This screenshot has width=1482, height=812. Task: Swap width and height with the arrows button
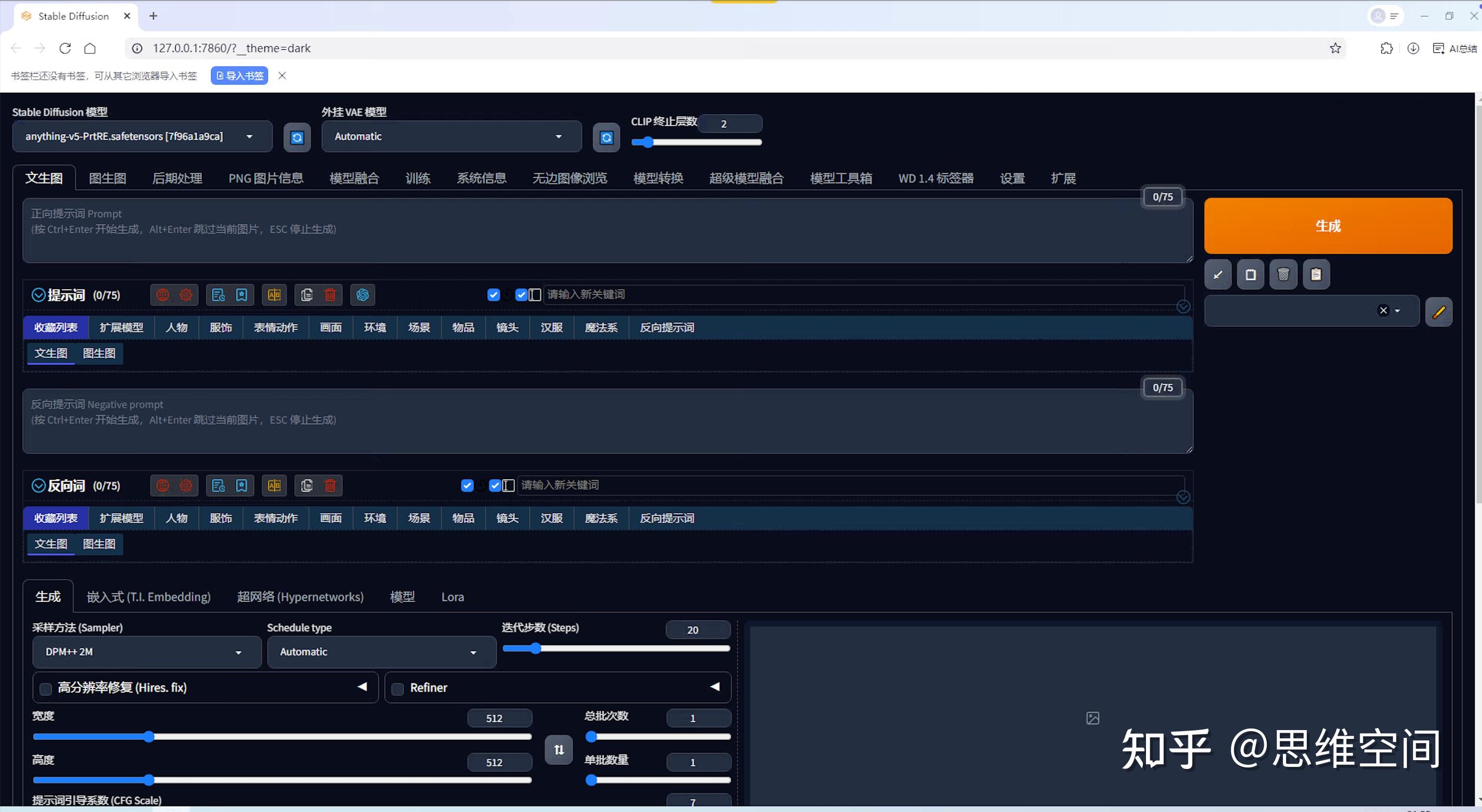558,749
